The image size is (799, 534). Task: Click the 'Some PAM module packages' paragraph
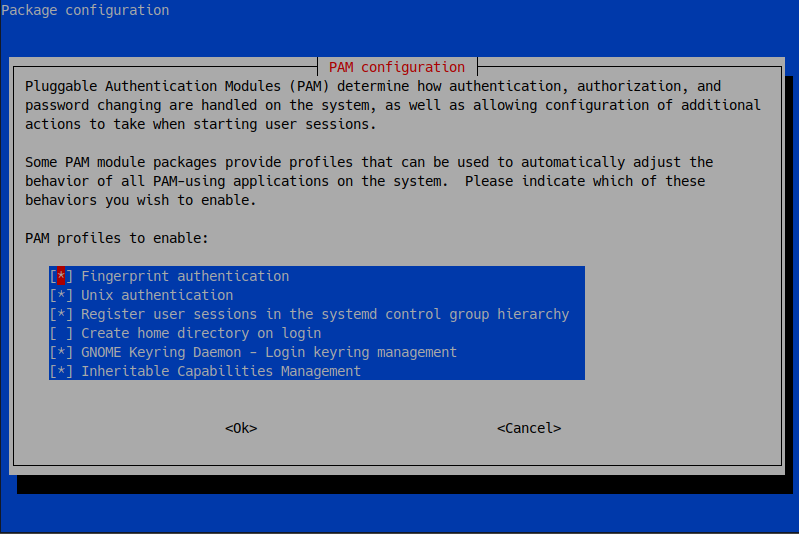[x=368, y=181]
